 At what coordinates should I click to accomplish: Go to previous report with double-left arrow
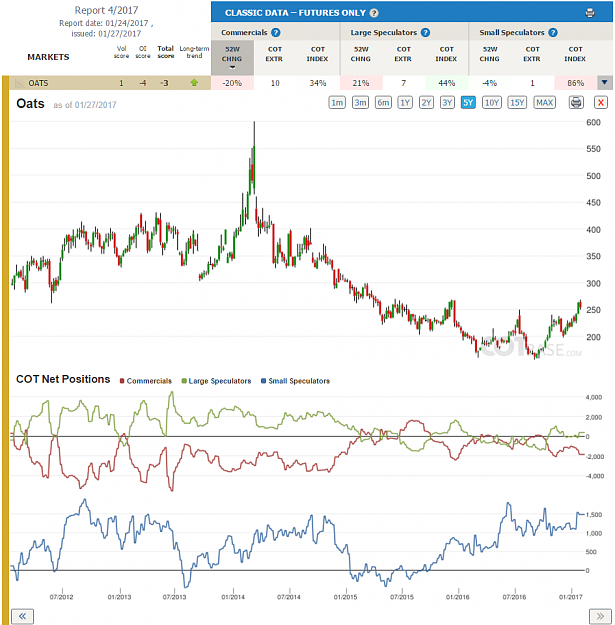[x=22, y=616]
